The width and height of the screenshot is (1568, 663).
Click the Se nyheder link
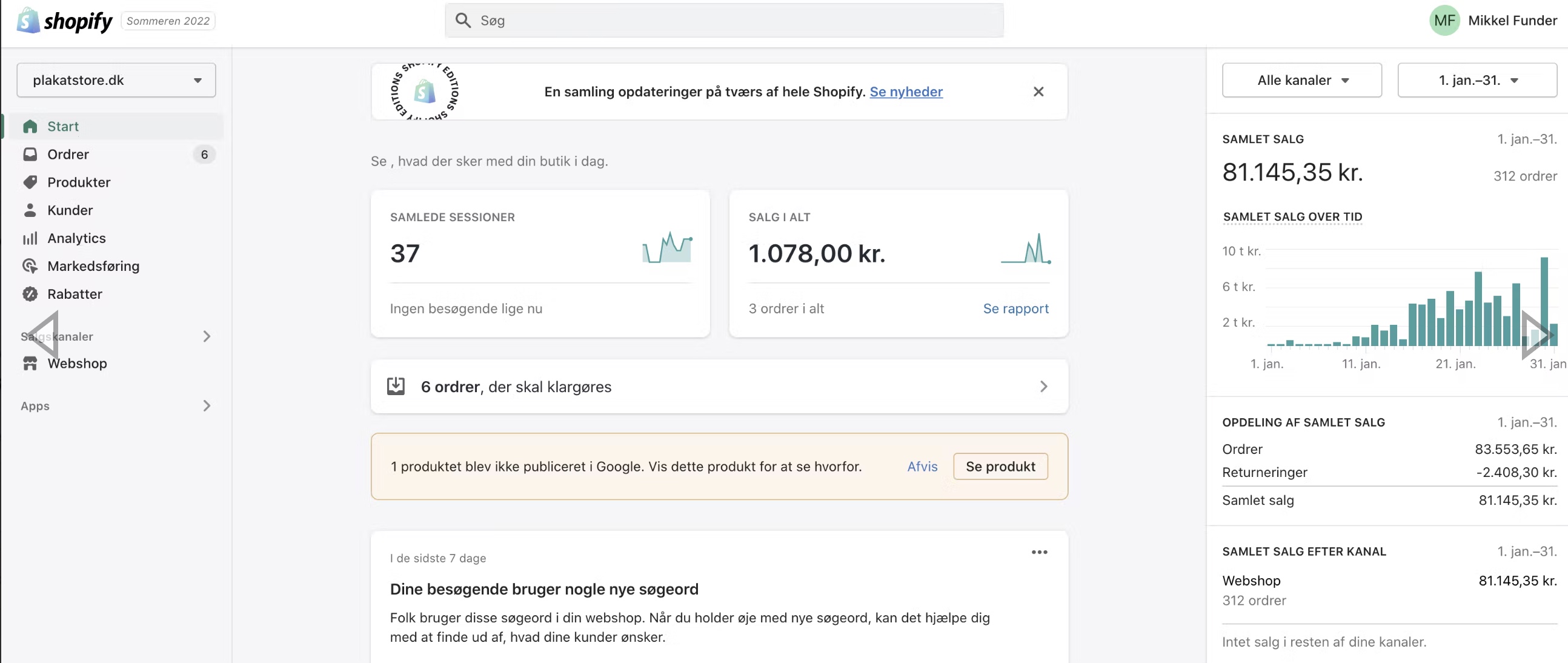pos(906,92)
